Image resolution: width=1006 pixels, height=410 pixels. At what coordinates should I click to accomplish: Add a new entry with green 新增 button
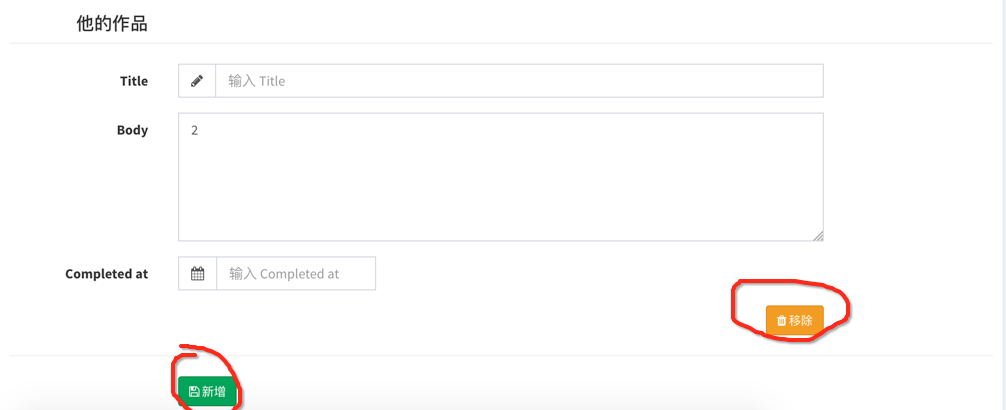(207, 391)
